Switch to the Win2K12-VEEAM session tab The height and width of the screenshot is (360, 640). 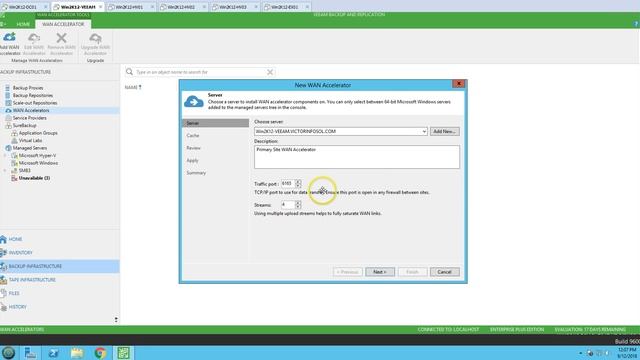[78, 7]
